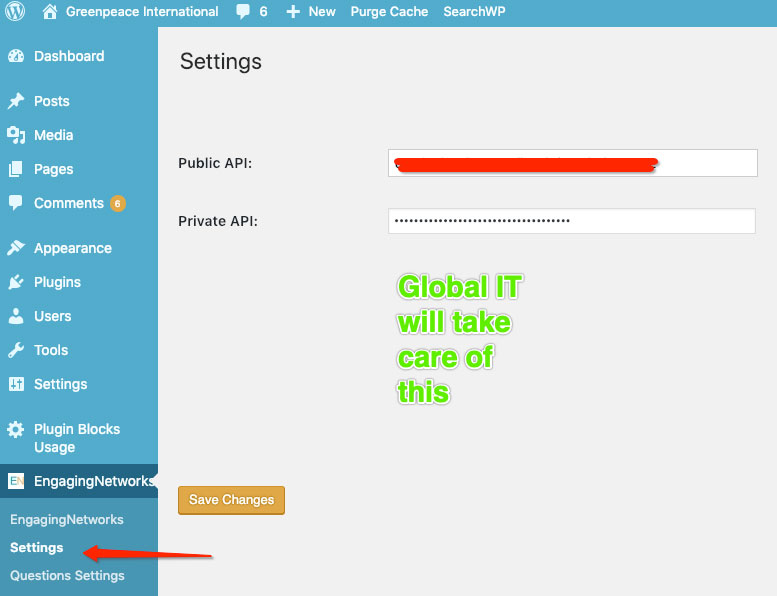
Task: Click the Save Changes button
Action: [231, 500]
